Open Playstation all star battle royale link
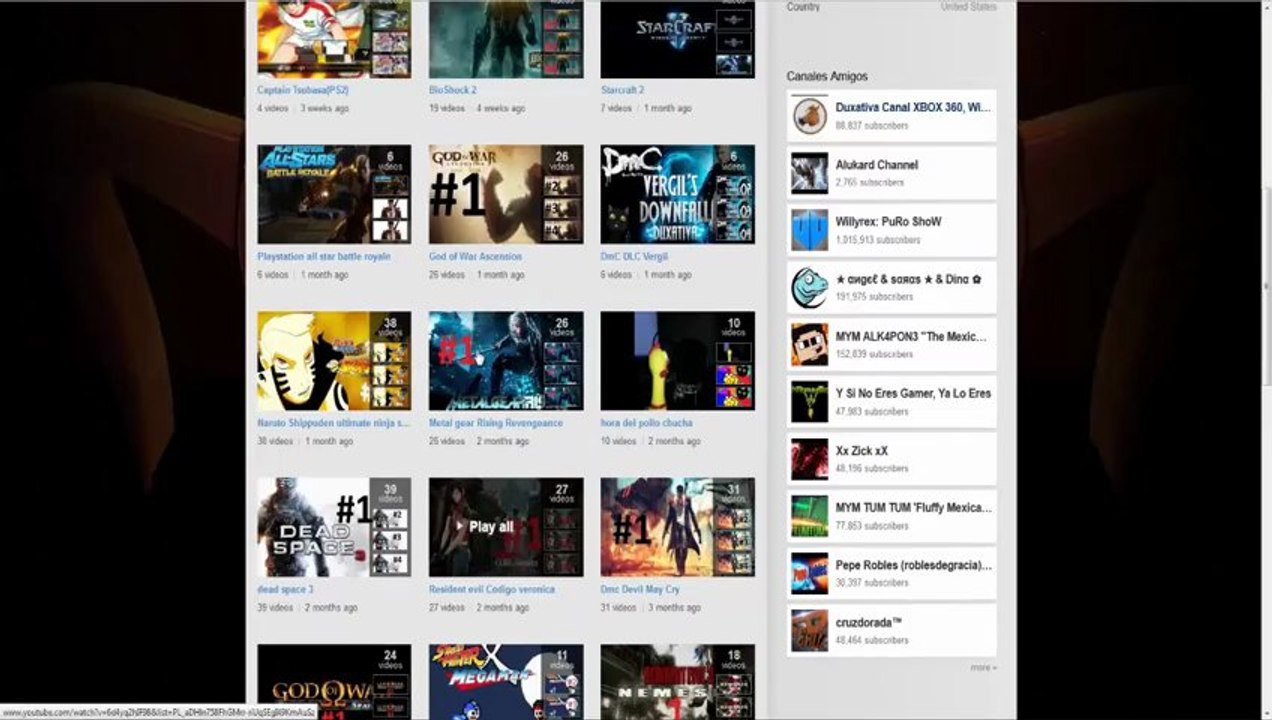The height and width of the screenshot is (720, 1272). (324, 256)
